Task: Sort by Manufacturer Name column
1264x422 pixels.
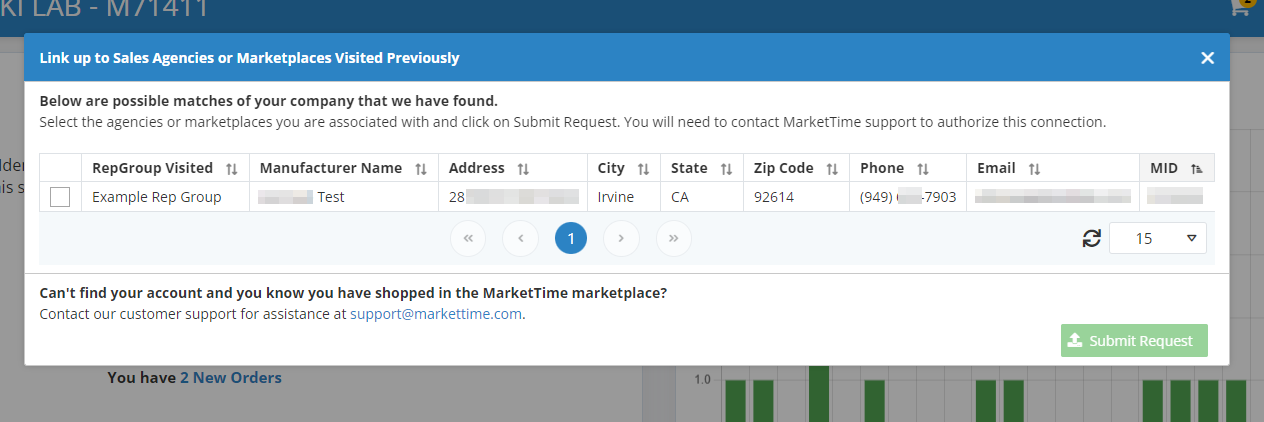Action: 421,169
